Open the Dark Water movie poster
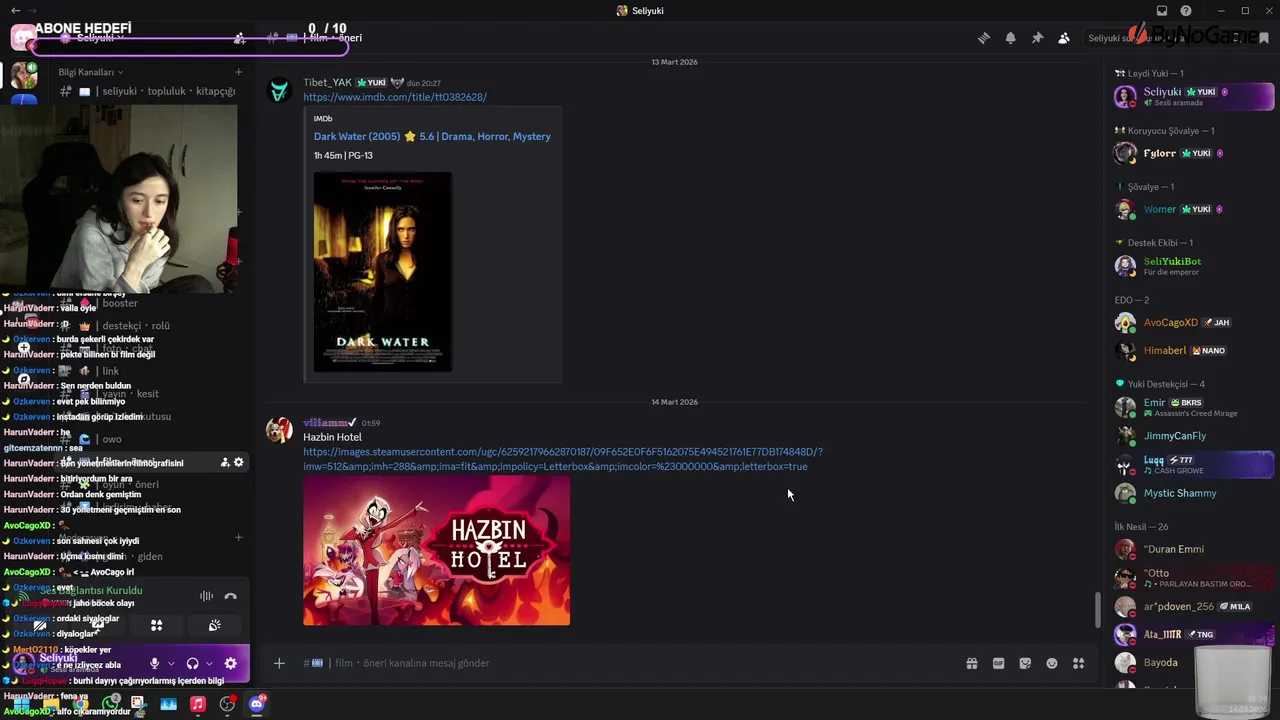 383,272
